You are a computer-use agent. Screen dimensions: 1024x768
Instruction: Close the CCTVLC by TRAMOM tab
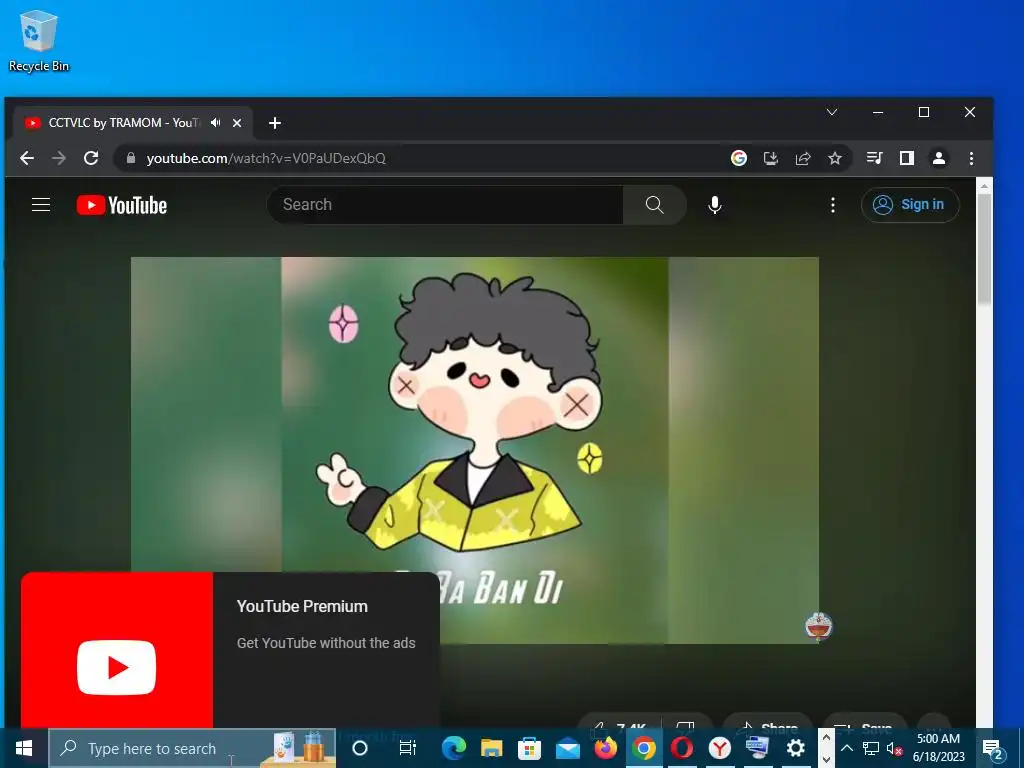[x=237, y=123]
